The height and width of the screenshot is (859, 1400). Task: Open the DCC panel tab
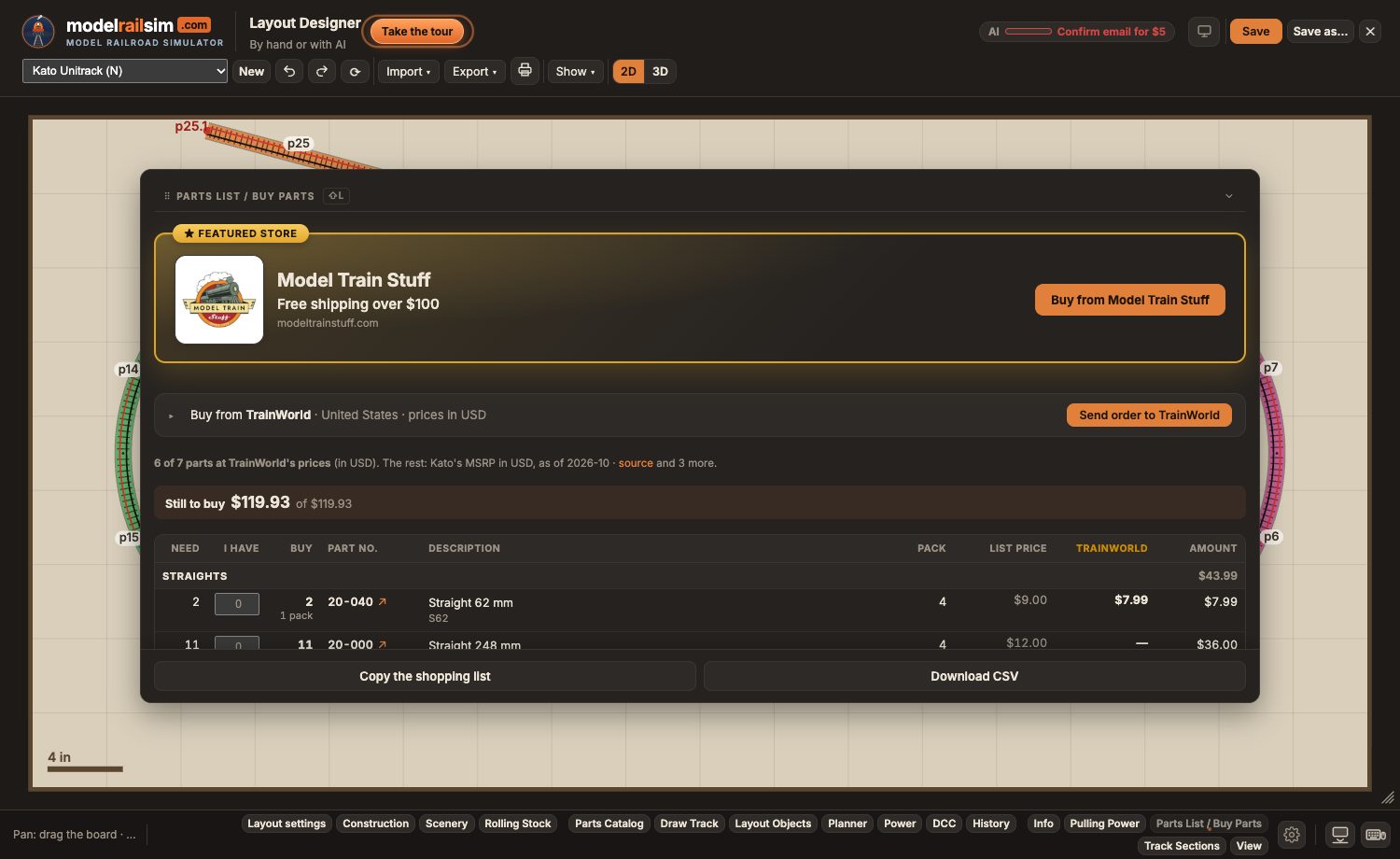click(945, 824)
